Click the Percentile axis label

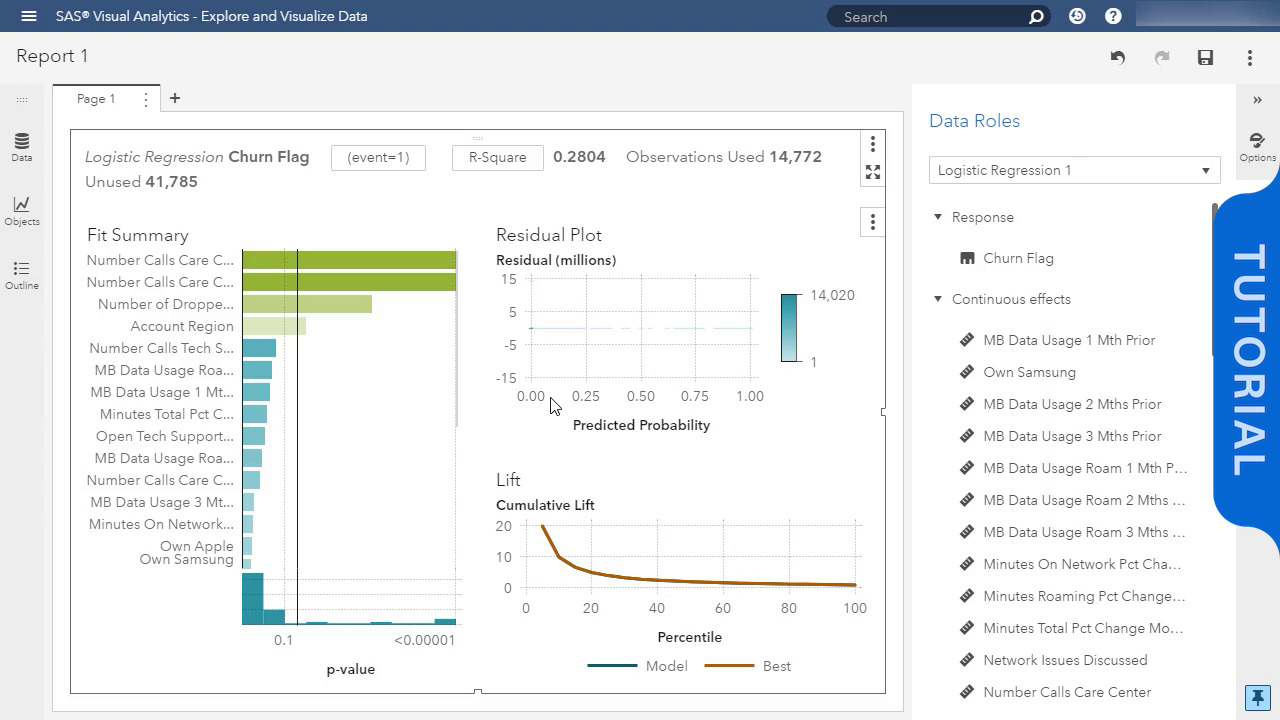[690, 637]
